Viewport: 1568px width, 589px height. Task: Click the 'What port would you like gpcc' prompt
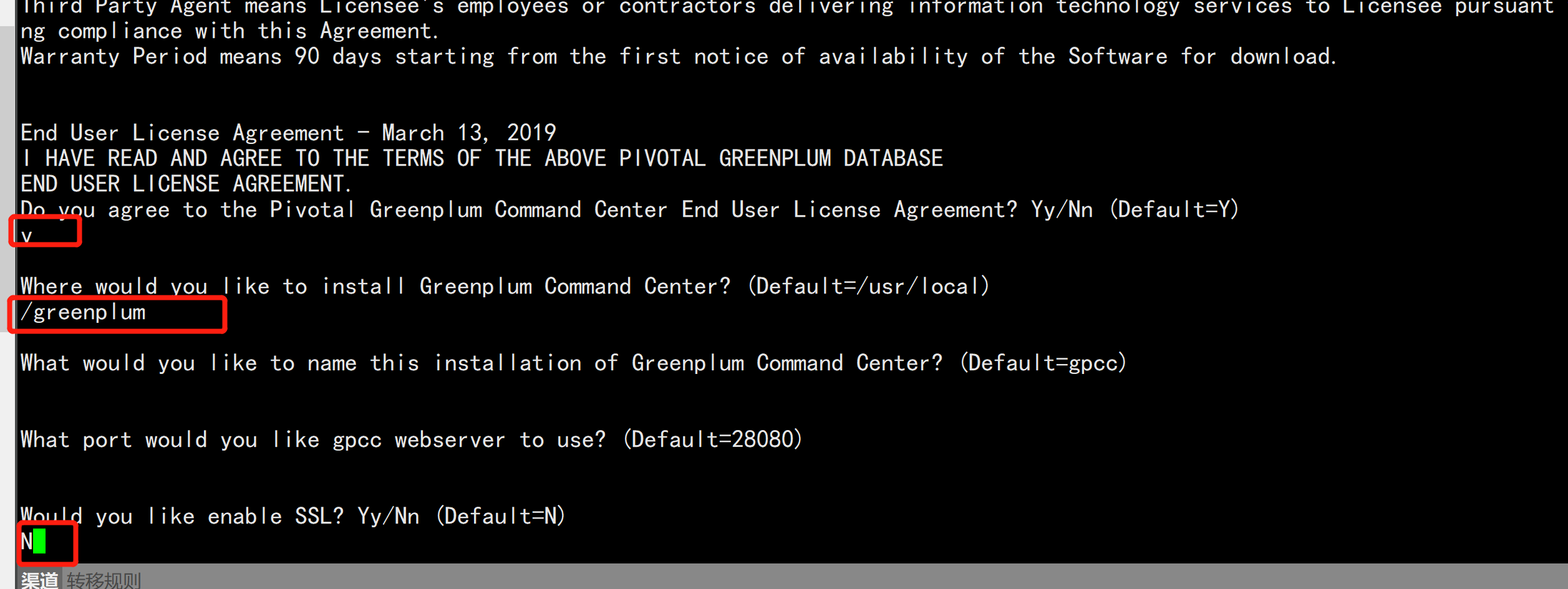[x=412, y=439]
